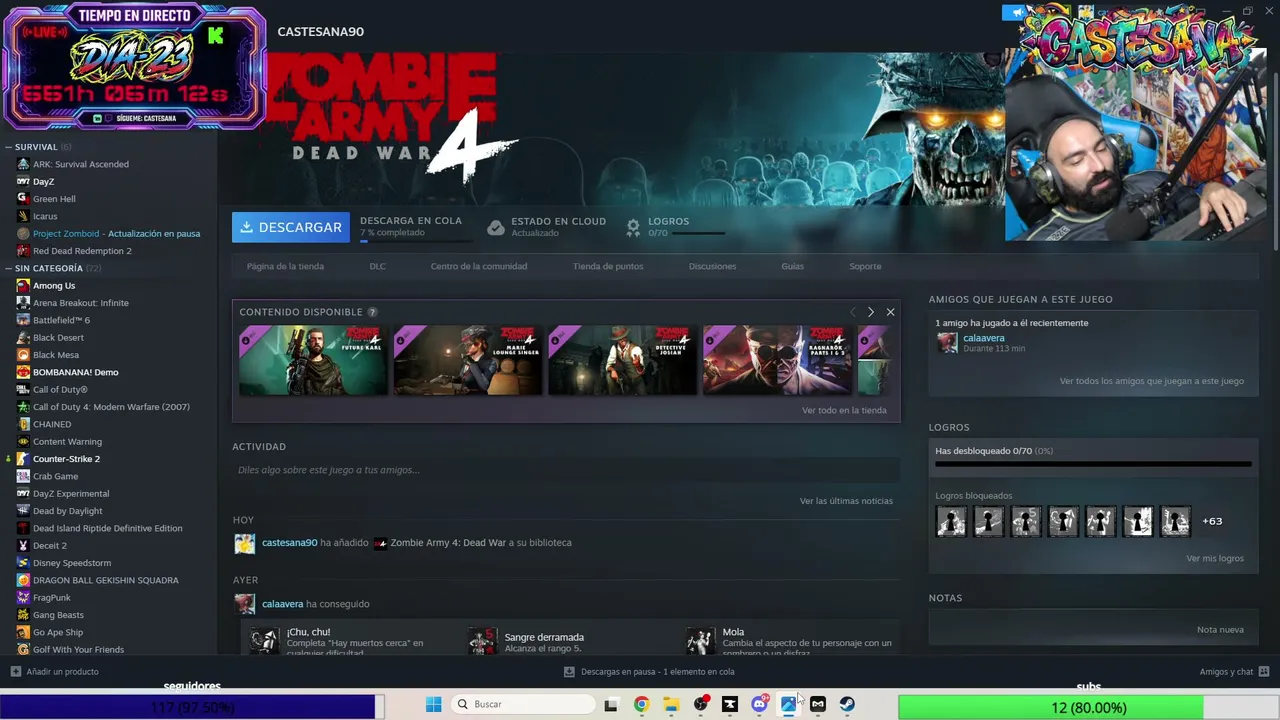
Task: Click the Among Us game icon
Action: click(x=23, y=285)
